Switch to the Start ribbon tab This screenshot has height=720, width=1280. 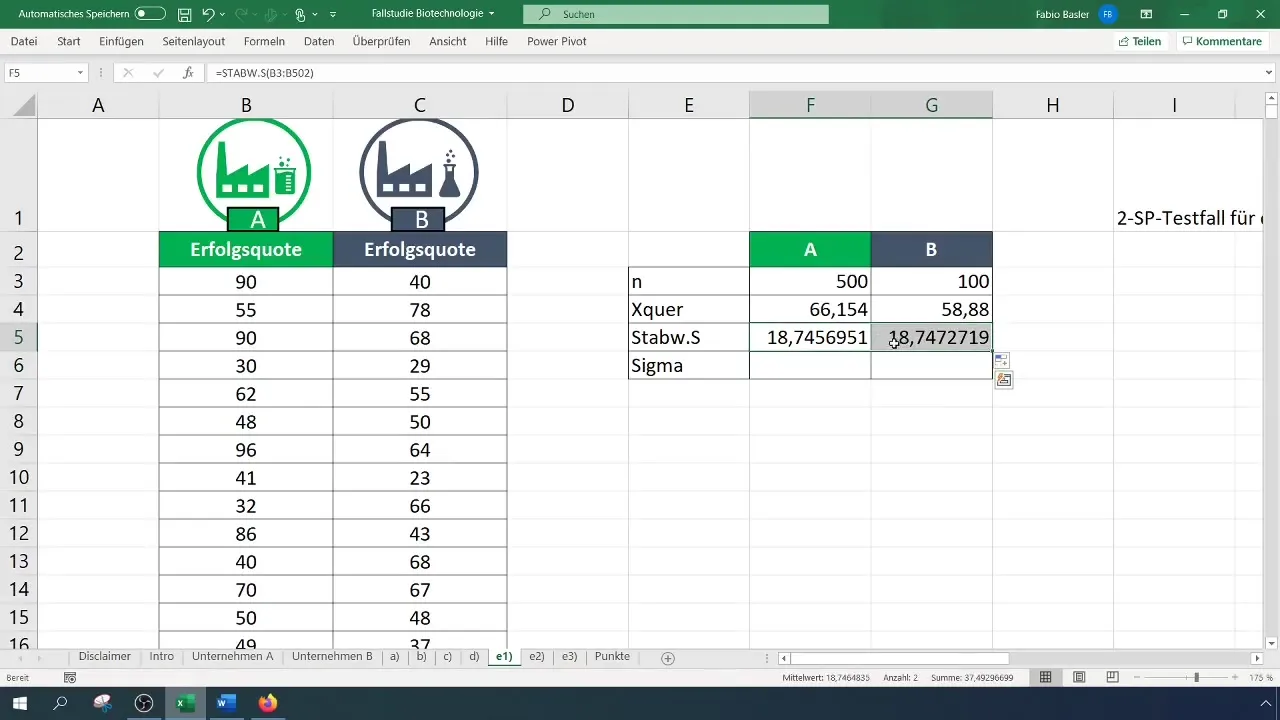(x=69, y=41)
